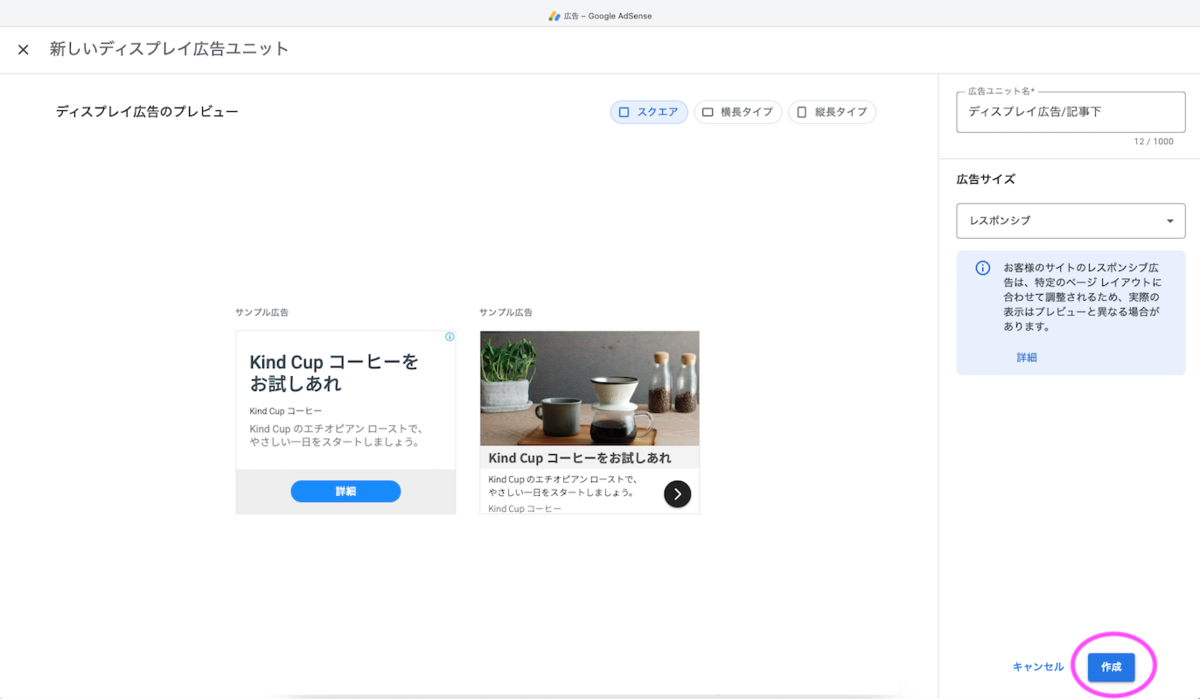Click the coffee photo in sample ad
Image resolution: width=1200 pixels, height=699 pixels.
click(x=590, y=388)
